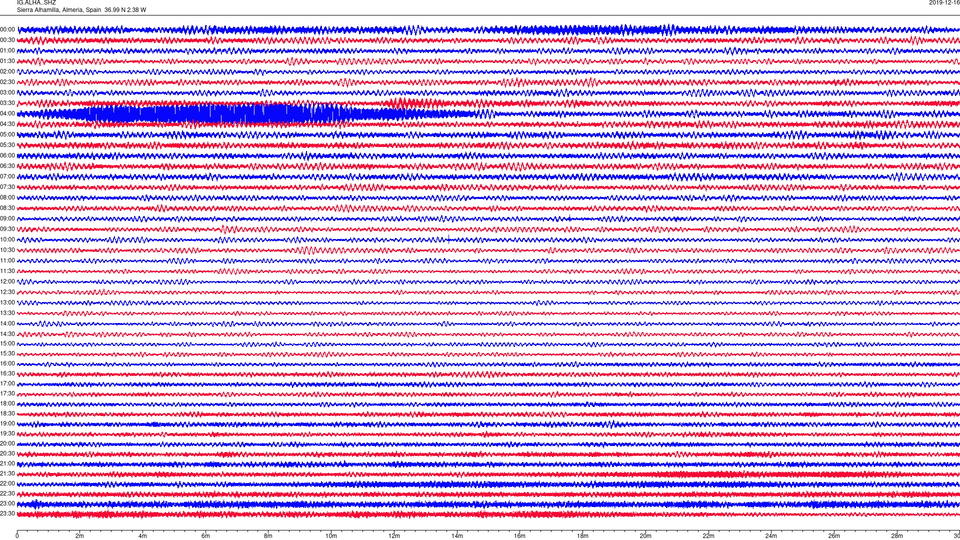Pick the 02:00 time label
The height and width of the screenshot is (540, 960).
[7, 72]
